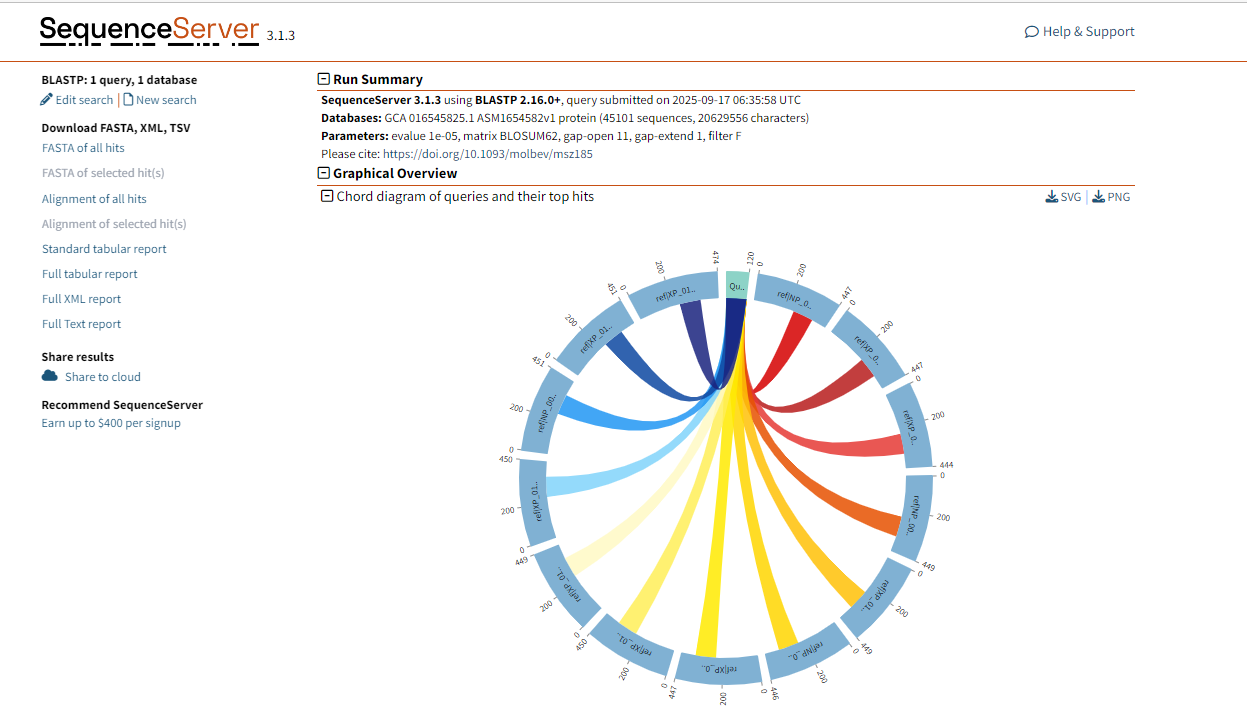The image size is (1247, 726).
Task: Click the SVG download icon
Action: point(1052,197)
